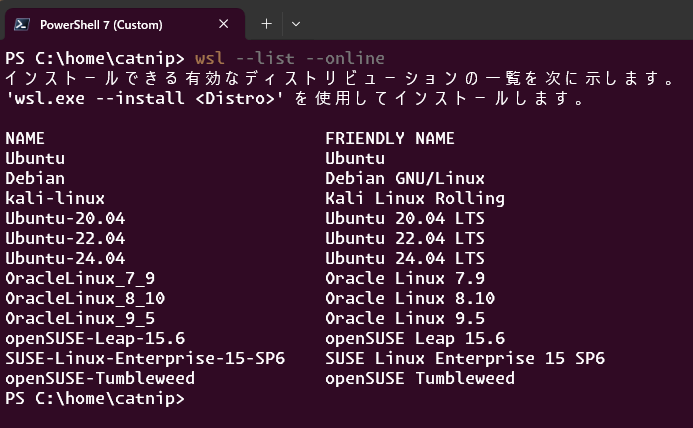Click the typed "wsl --list --online" command
The image size is (693, 428).
(x=289, y=58)
